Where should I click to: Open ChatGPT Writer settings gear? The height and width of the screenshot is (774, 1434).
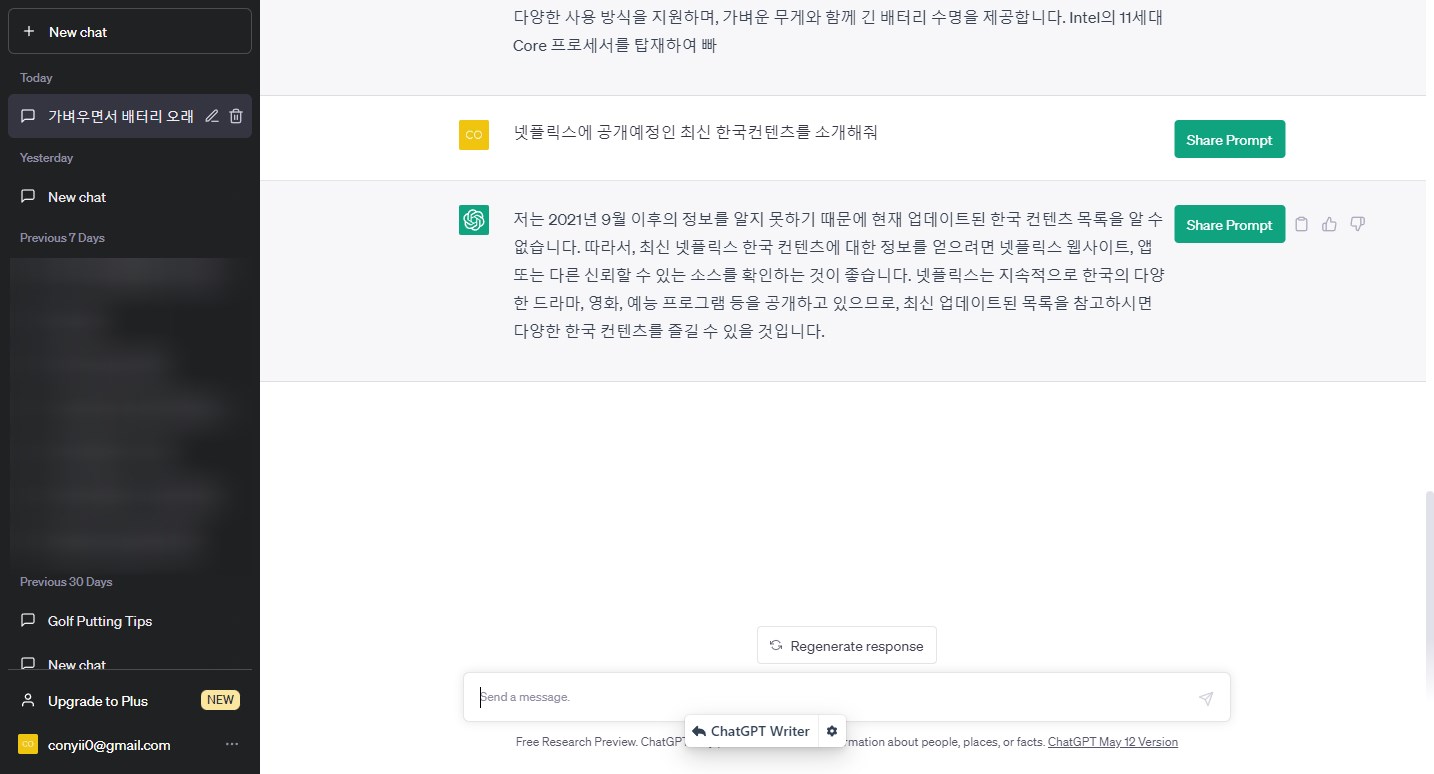coord(832,731)
